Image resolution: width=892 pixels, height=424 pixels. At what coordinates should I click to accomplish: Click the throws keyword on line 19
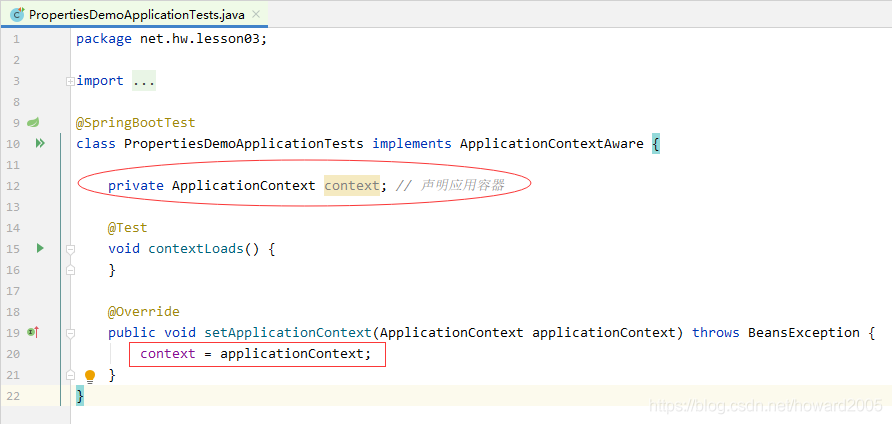coord(716,332)
